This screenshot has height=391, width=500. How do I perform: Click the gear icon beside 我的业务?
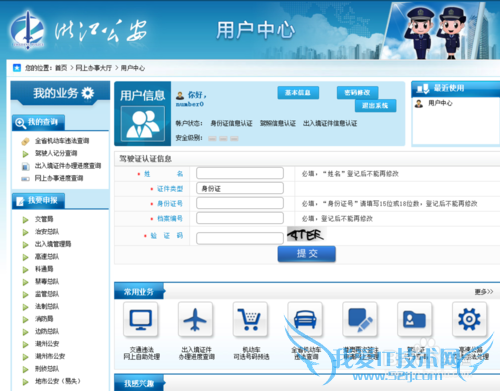click(x=88, y=93)
